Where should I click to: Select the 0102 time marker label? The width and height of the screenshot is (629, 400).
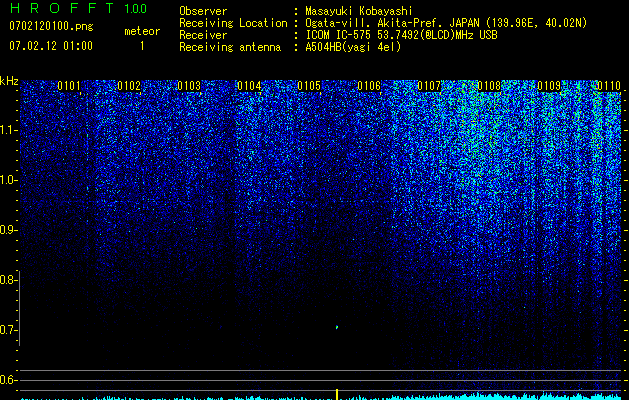tap(129, 86)
